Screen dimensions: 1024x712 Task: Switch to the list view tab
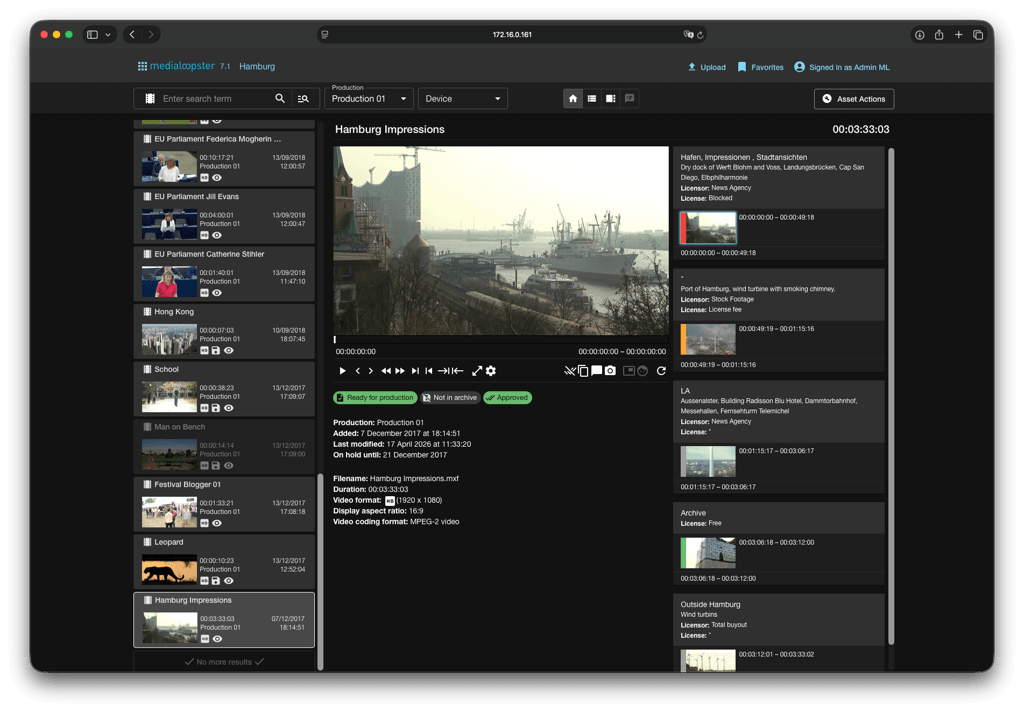592,99
